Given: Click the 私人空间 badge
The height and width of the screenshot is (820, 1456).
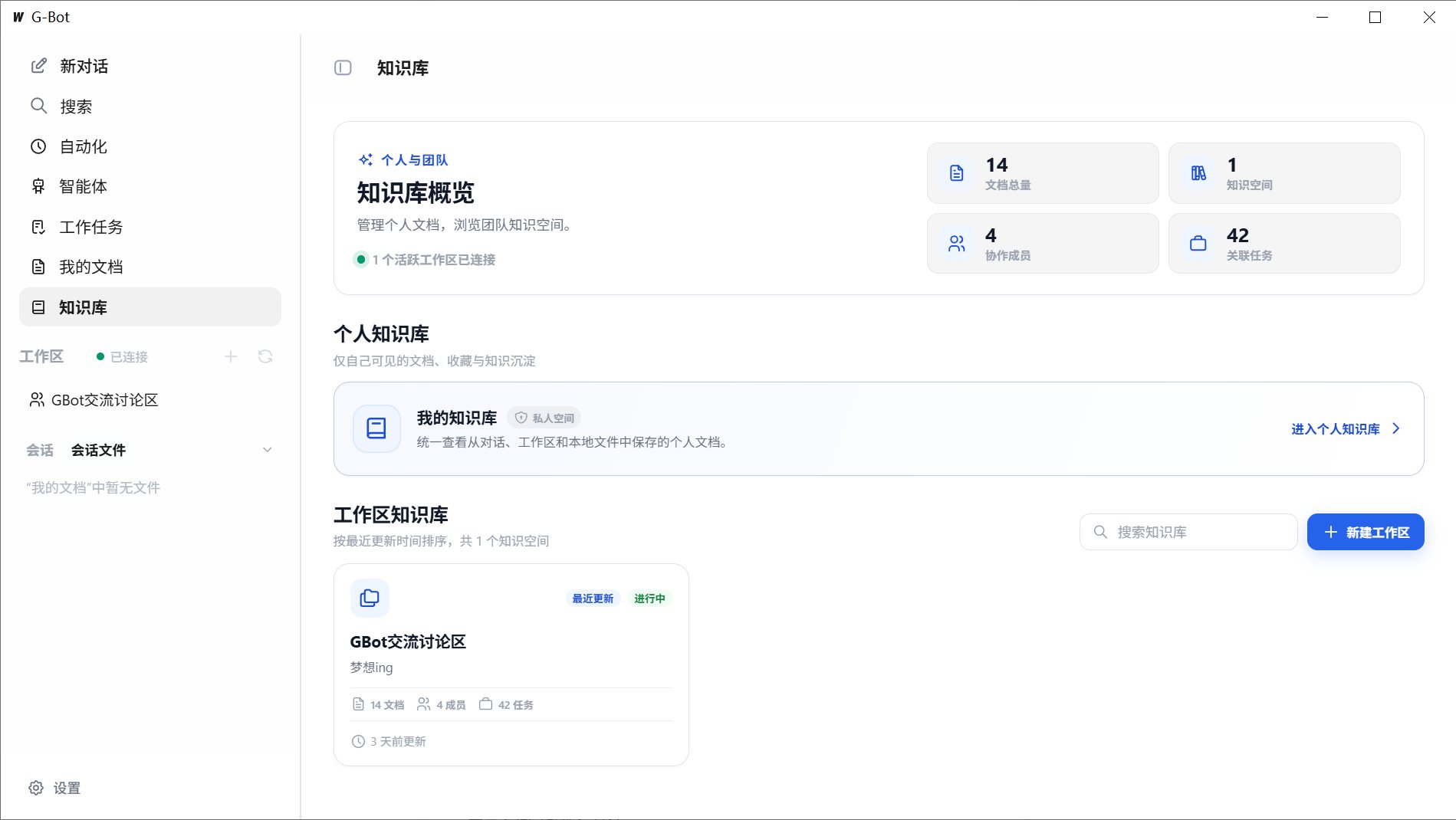Looking at the screenshot, I should (544, 418).
